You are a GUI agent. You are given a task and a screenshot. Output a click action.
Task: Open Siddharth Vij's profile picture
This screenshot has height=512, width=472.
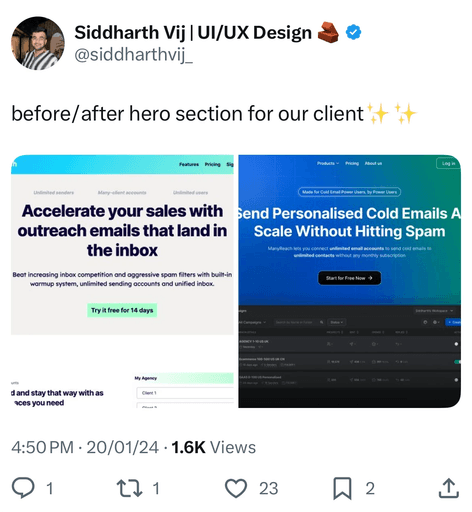tap(38, 43)
